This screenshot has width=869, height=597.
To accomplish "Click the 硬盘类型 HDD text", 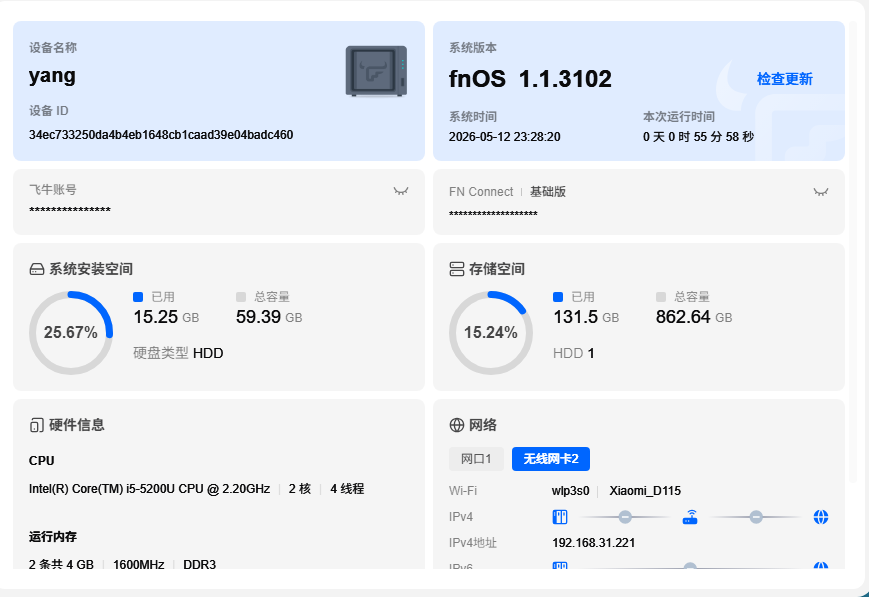I will pyautogui.click(x=178, y=353).
